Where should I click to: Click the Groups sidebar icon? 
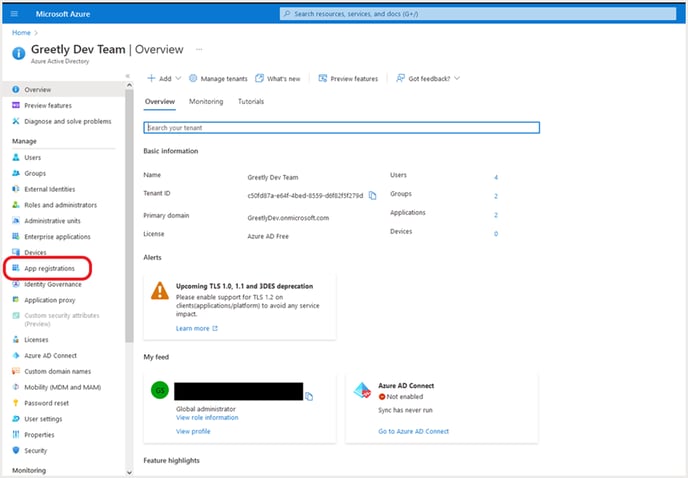click(x=16, y=173)
